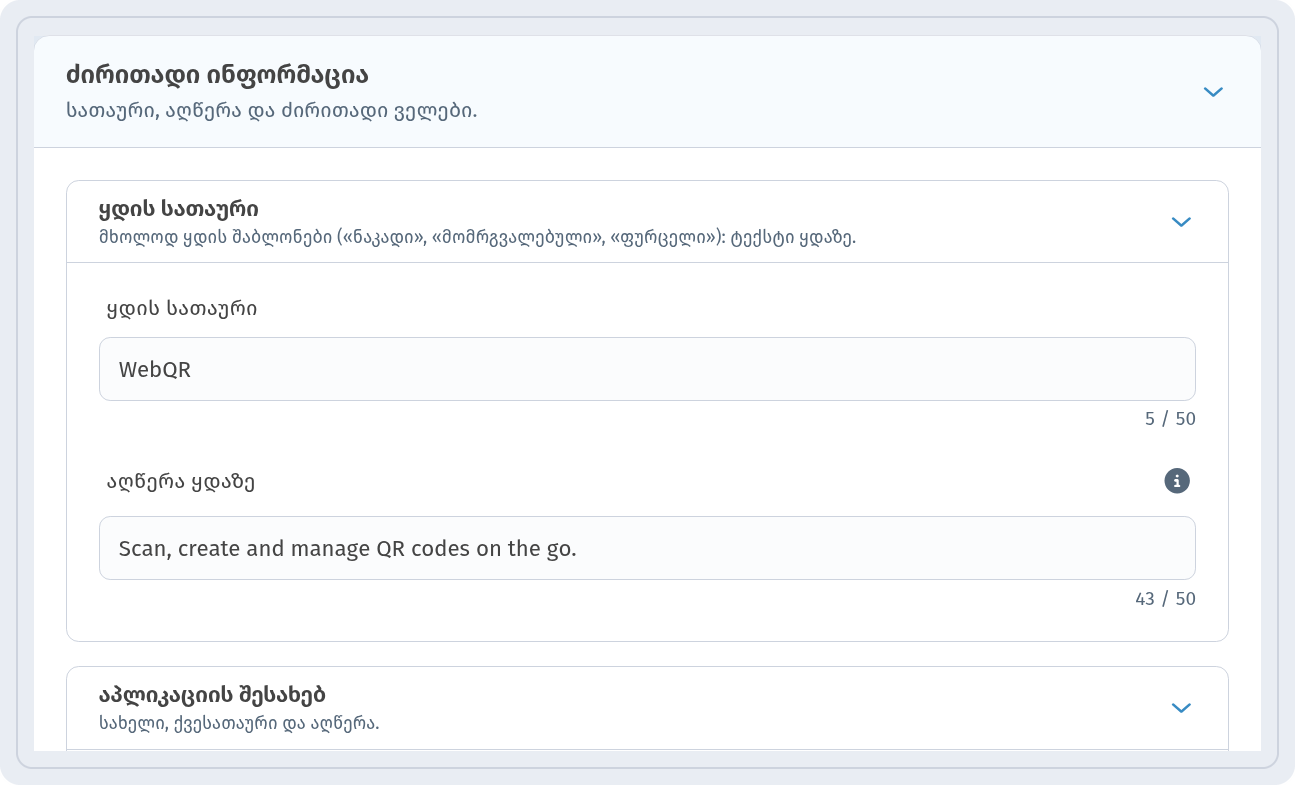The width and height of the screenshot is (1295, 785).
Task: Click the 5 / 50 character counter
Action: coord(1170,419)
